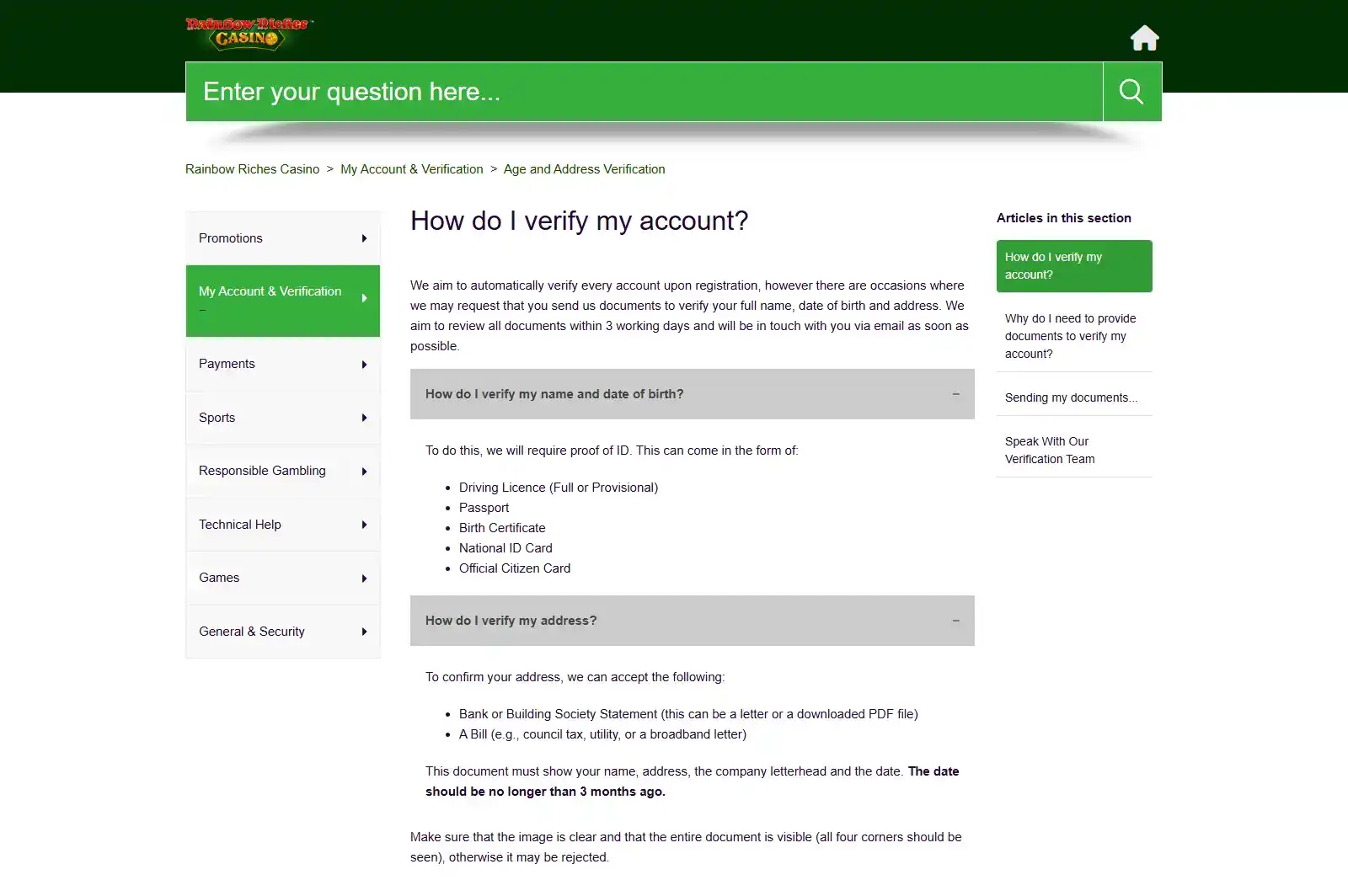
Task: Click the 'Passport' list item
Action: [484, 508]
